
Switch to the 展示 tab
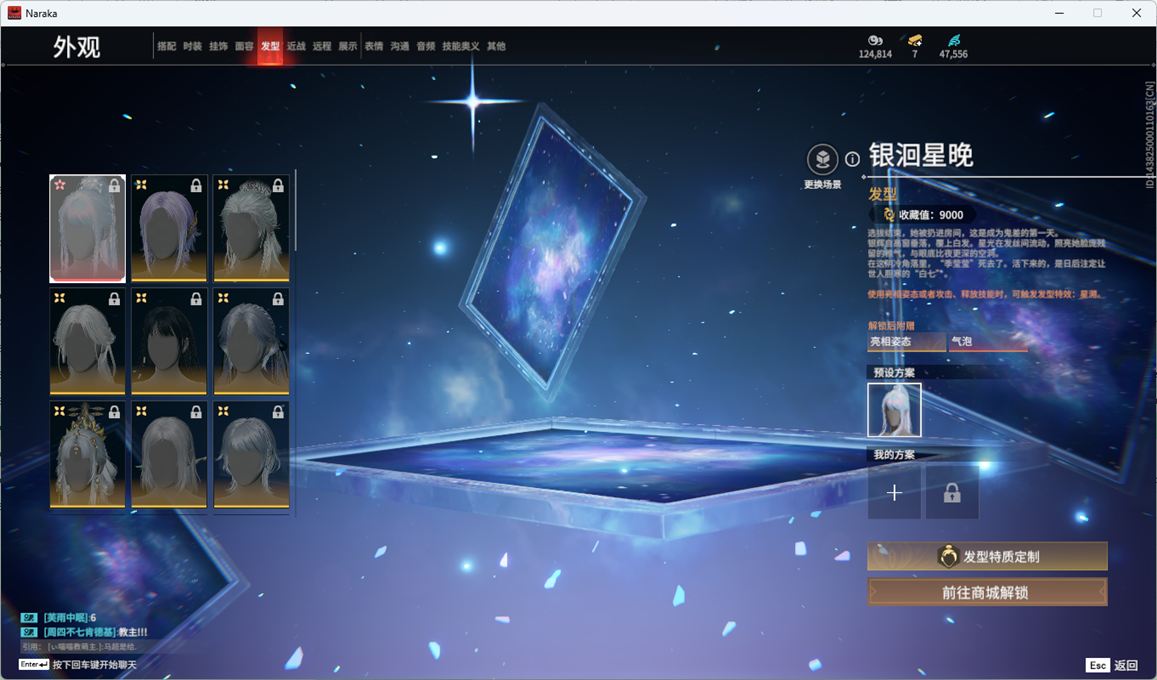click(x=348, y=46)
